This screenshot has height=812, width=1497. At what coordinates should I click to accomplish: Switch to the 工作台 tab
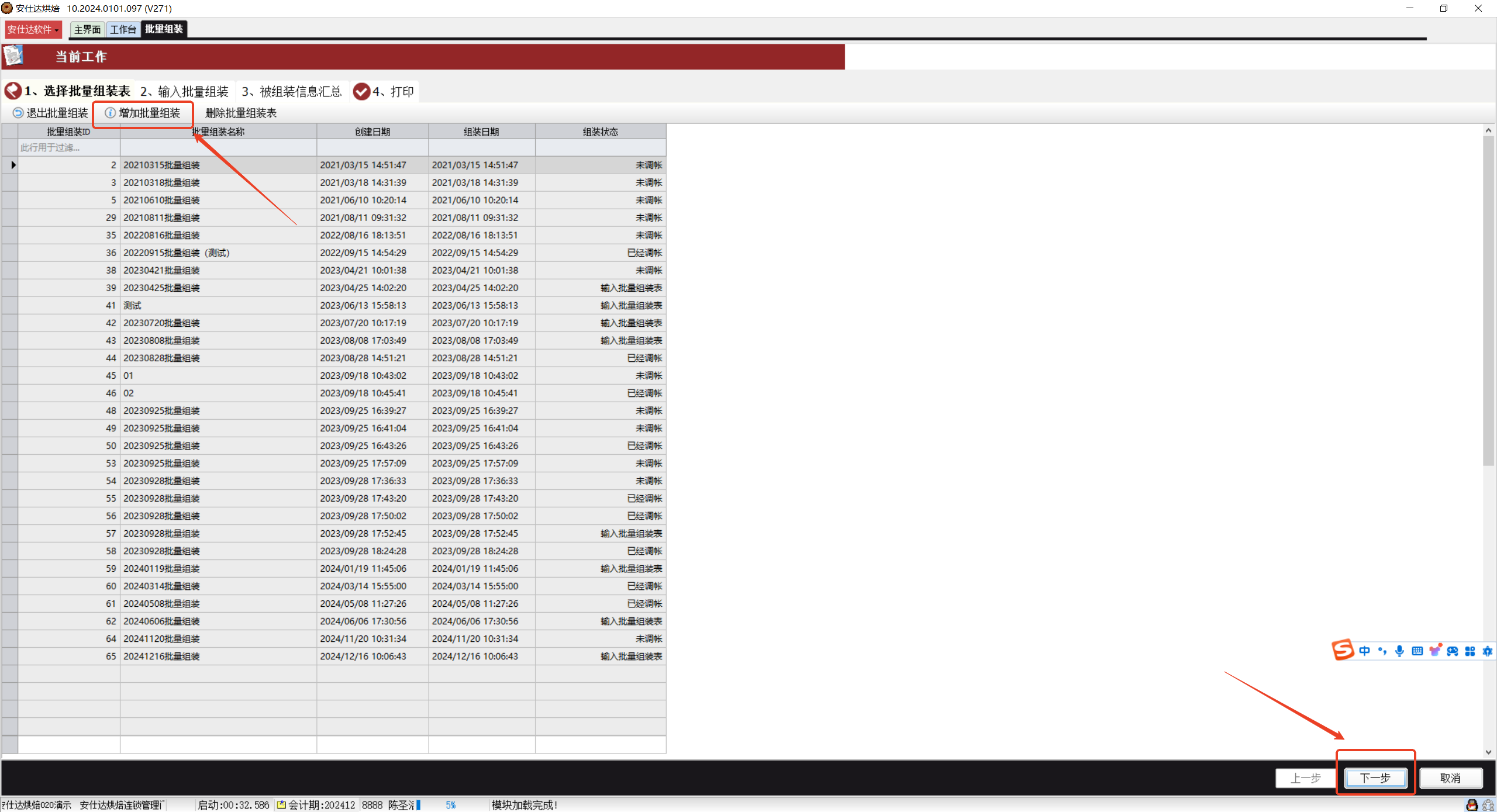123,29
